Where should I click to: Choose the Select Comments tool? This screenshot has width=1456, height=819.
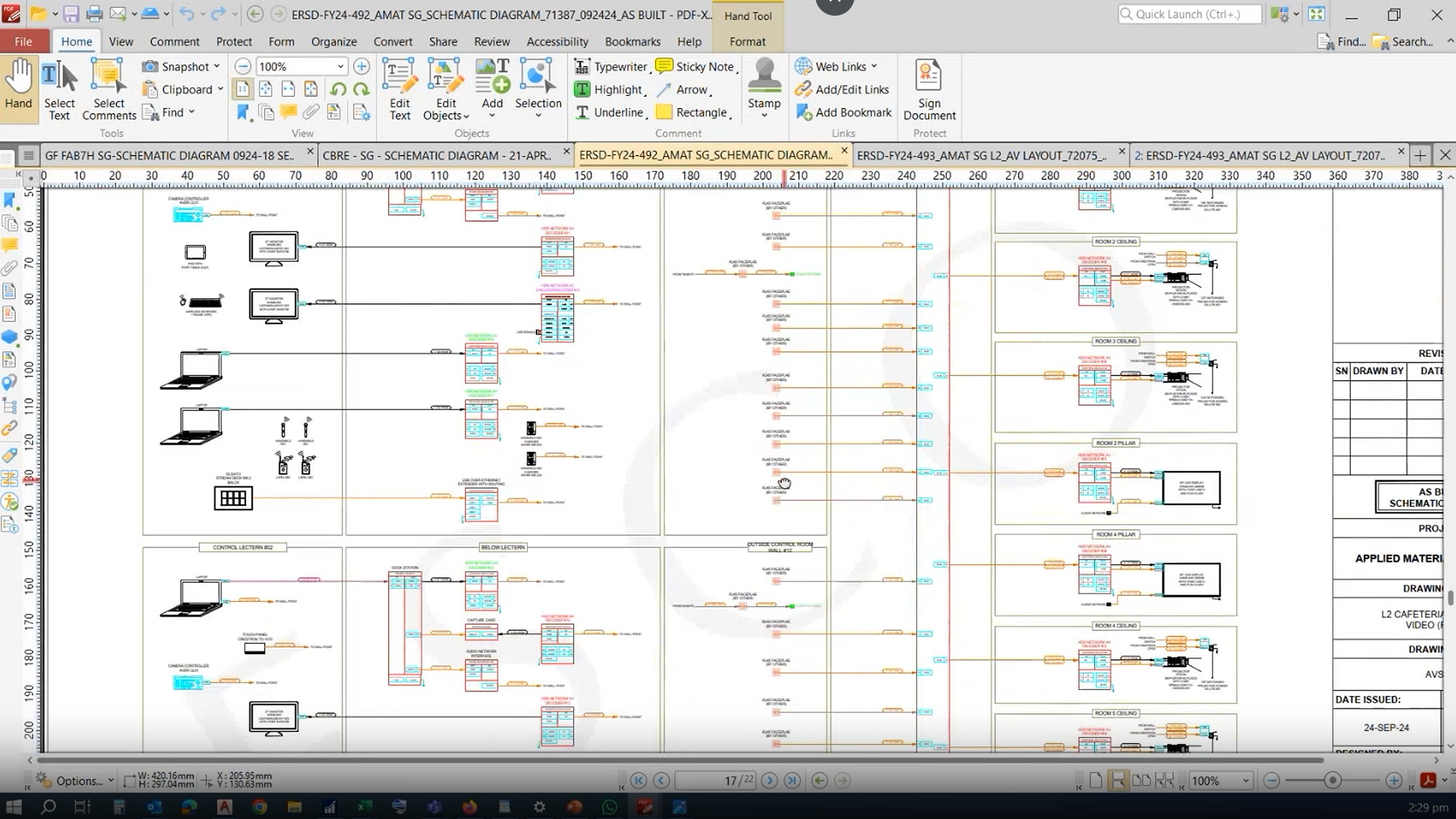pyautogui.click(x=109, y=90)
